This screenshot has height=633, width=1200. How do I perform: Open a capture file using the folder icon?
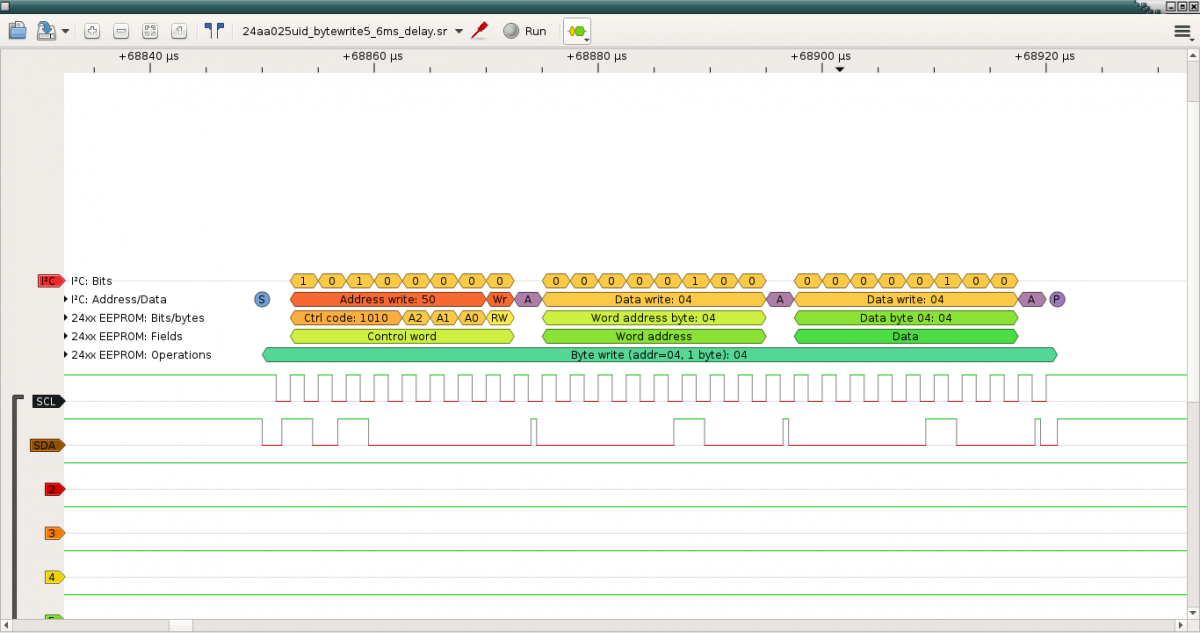pos(16,30)
